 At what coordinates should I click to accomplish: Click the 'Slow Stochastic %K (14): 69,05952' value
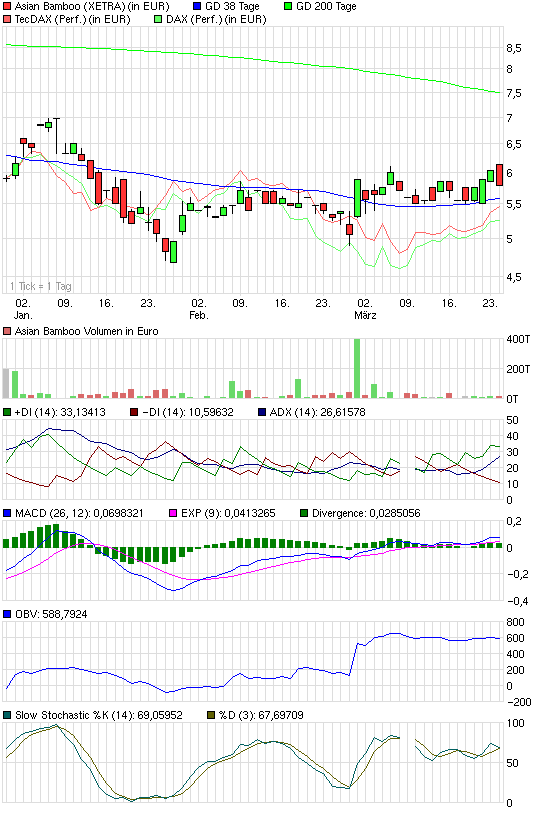(x=99, y=715)
